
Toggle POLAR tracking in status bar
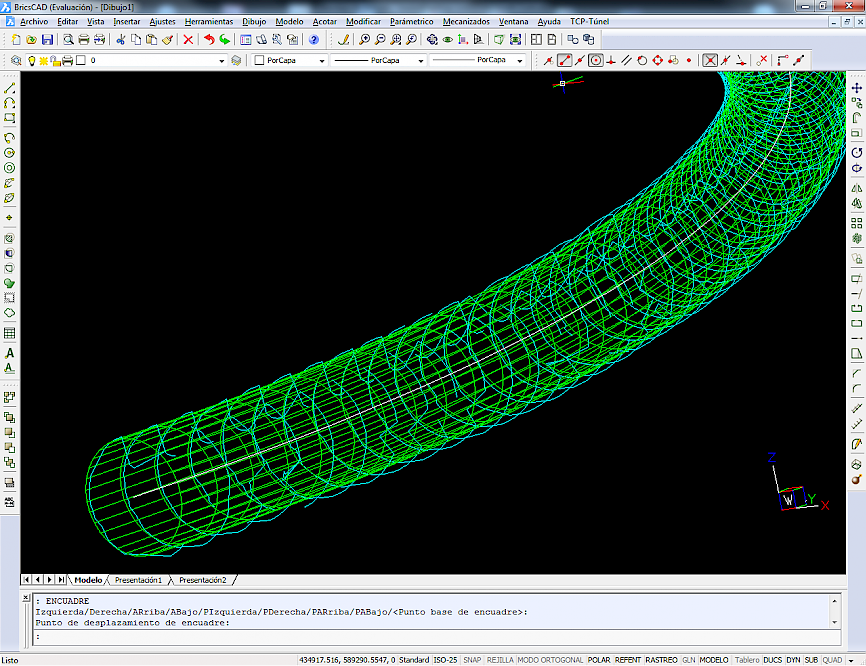tap(599, 660)
